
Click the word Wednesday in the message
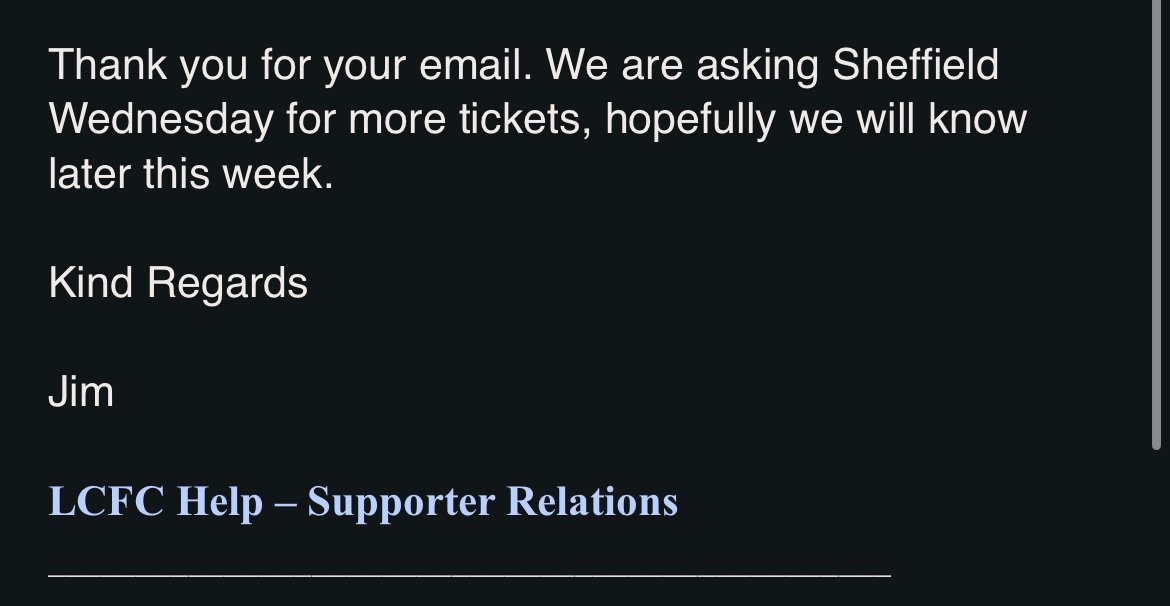[161, 119]
